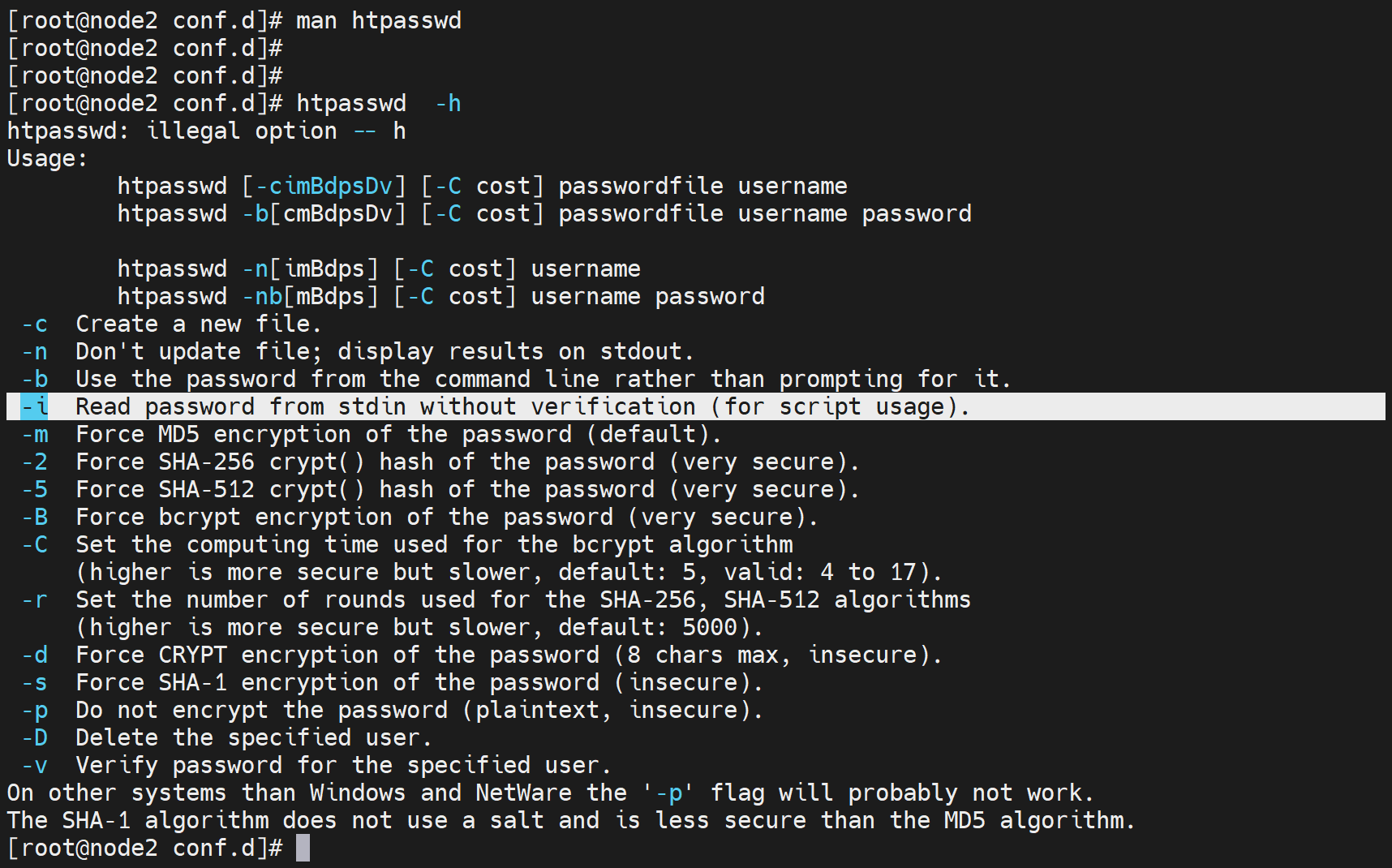Click the -m MD5 option flag
Viewport: 1392px width, 868px height.
click(35, 435)
